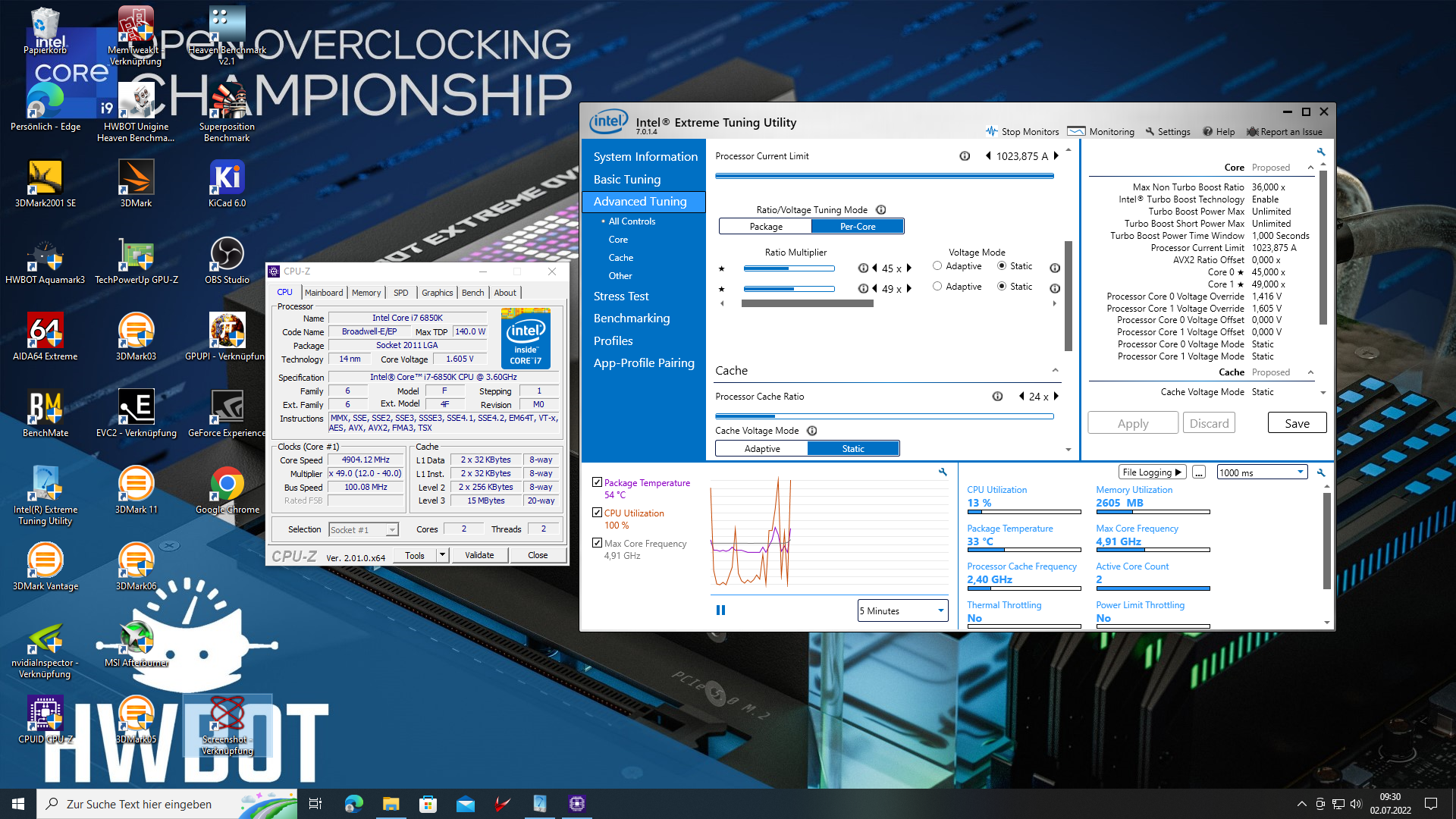The width and height of the screenshot is (1456, 819).
Task: Collapse the Cache section
Action: pos(1055,371)
